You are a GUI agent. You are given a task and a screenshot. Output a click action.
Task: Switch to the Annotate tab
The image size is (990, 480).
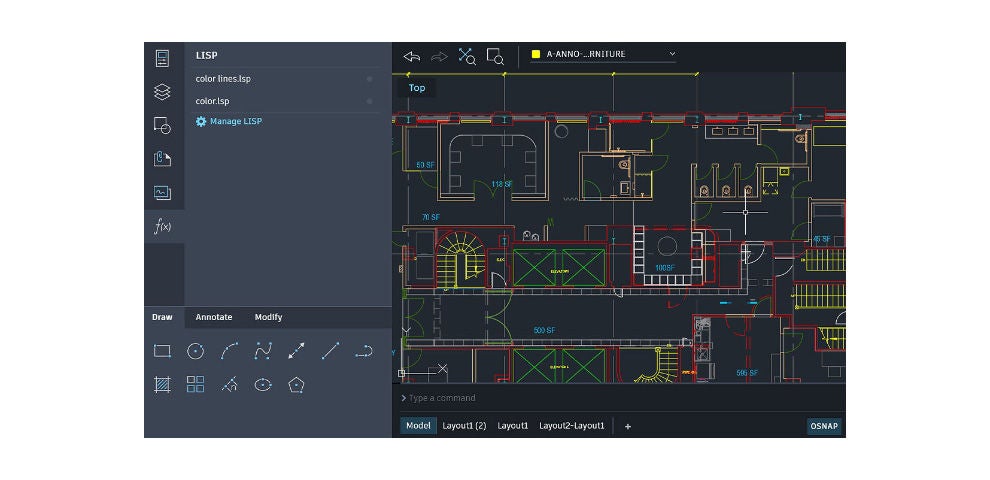point(214,317)
